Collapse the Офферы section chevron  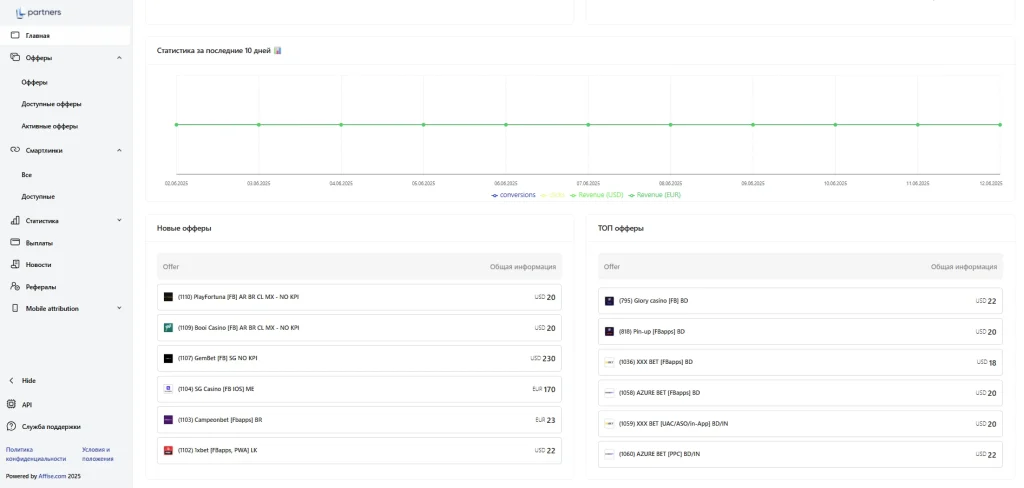coord(119,57)
